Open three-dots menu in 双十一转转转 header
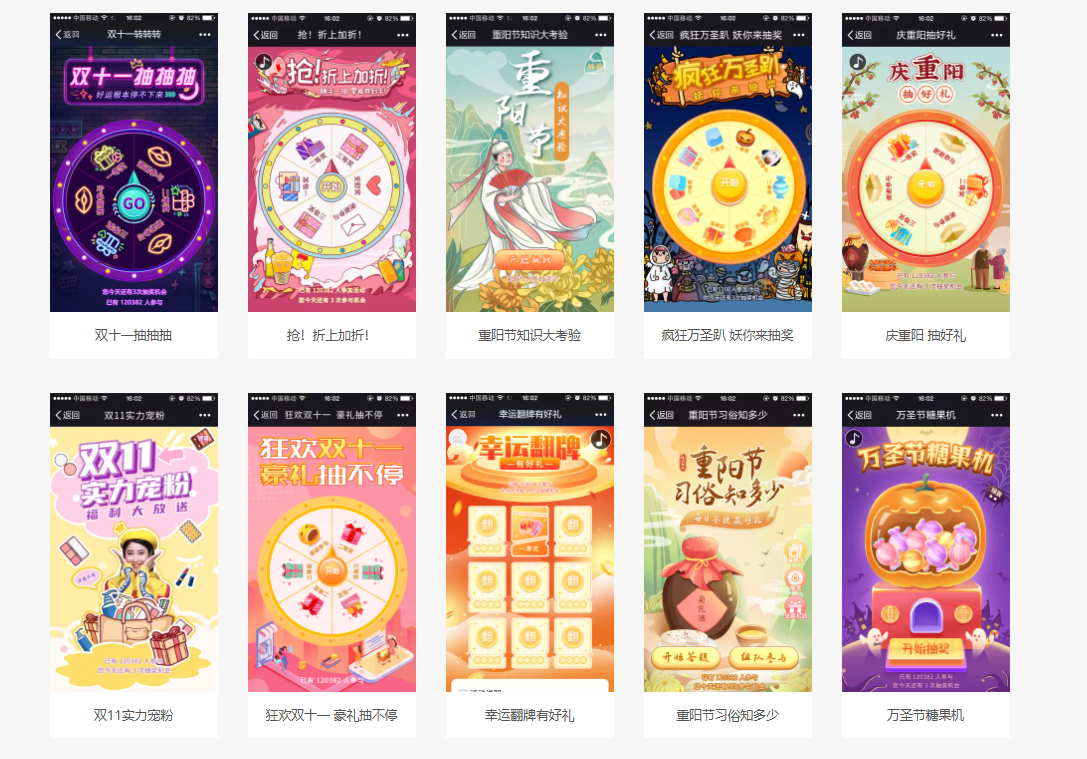The image size is (1087, 759). click(205, 35)
